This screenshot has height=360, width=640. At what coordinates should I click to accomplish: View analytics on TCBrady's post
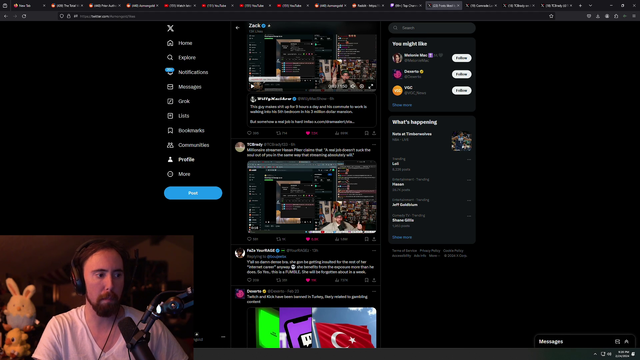(x=337, y=239)
